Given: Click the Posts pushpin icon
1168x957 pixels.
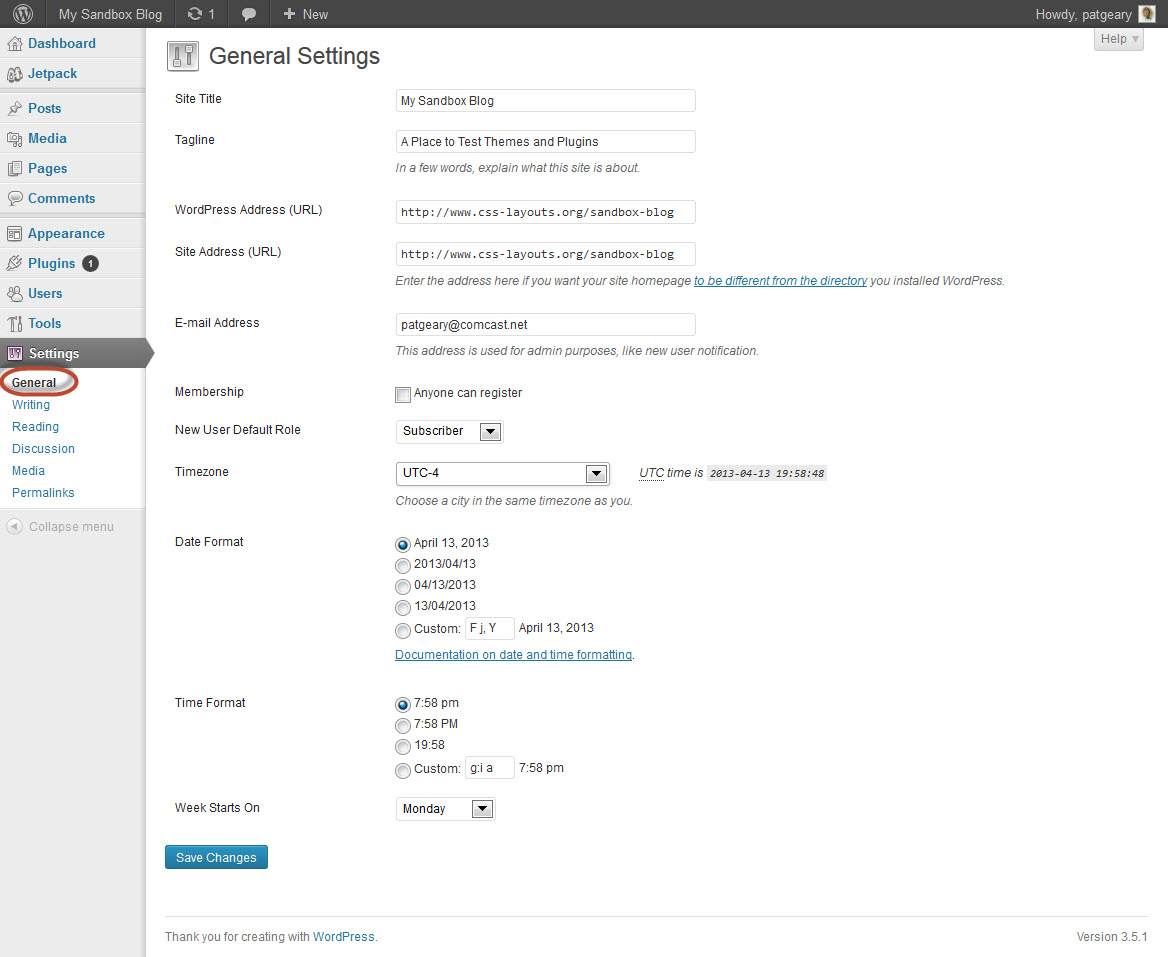Looking at the screenshot, I should (15, 109).
